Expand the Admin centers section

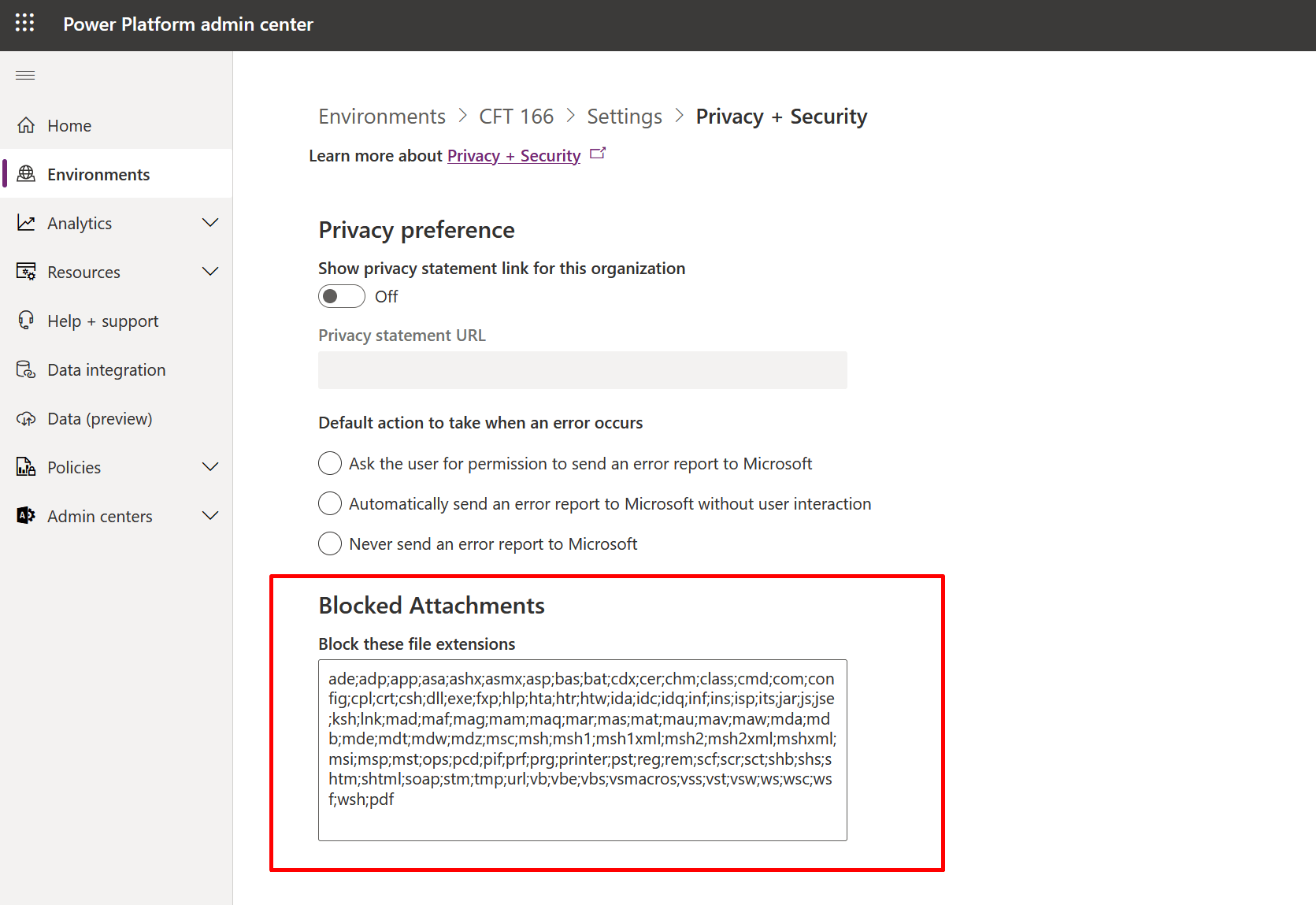210,515
